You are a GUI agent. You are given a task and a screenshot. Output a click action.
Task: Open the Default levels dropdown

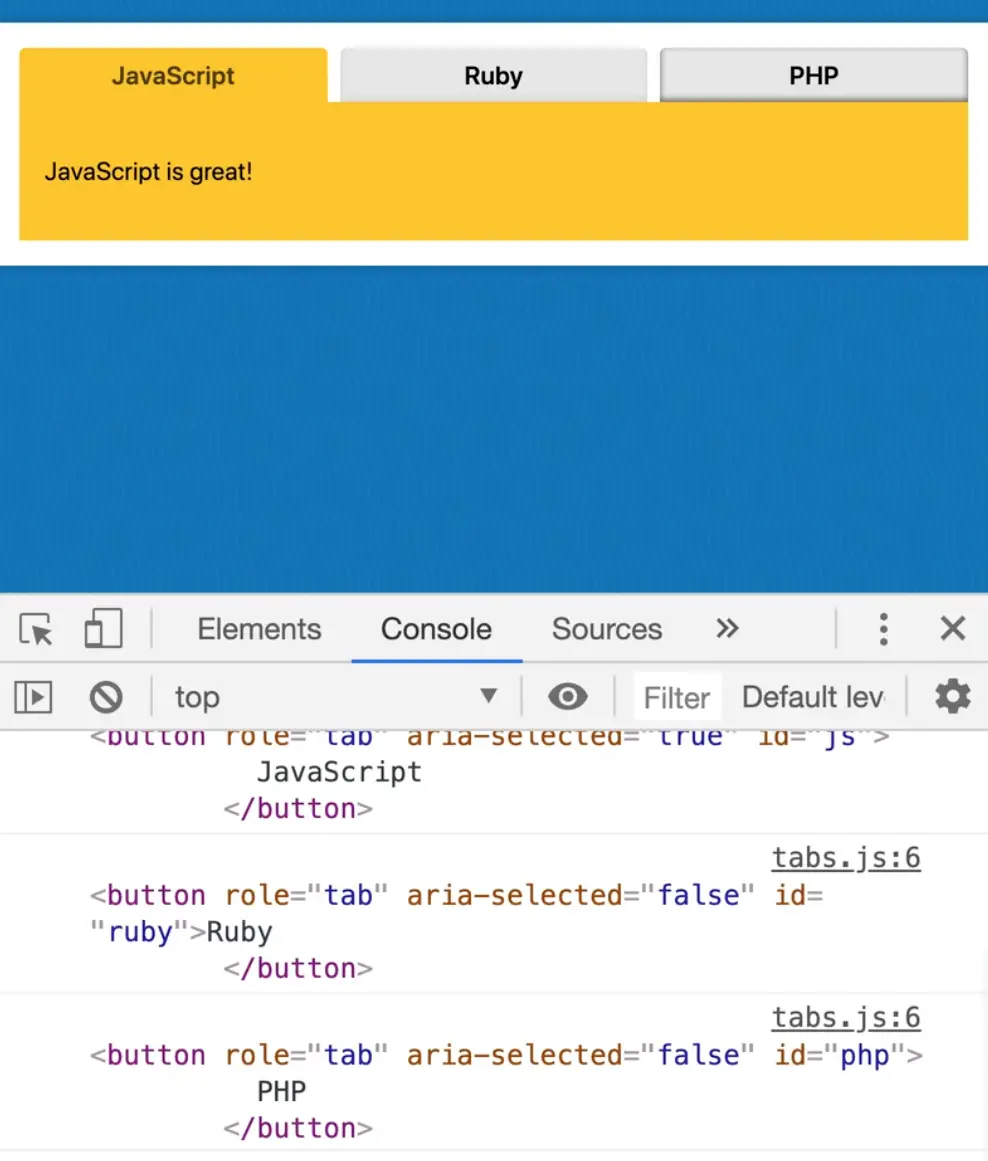812,697
